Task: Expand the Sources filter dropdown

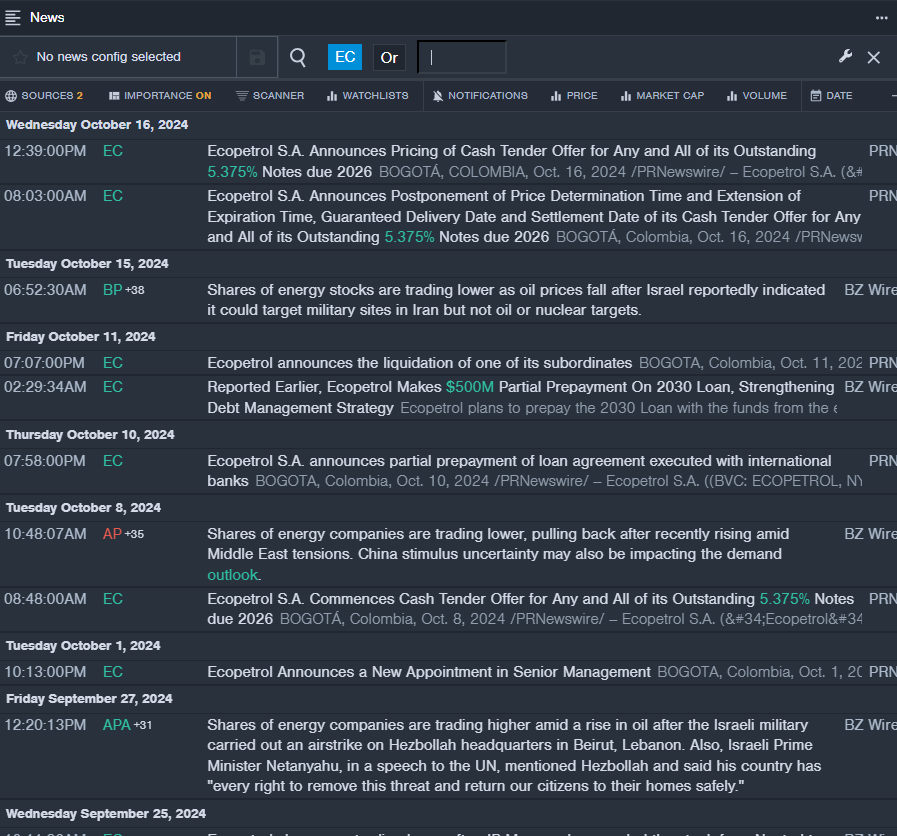Action: click(44, 96)
